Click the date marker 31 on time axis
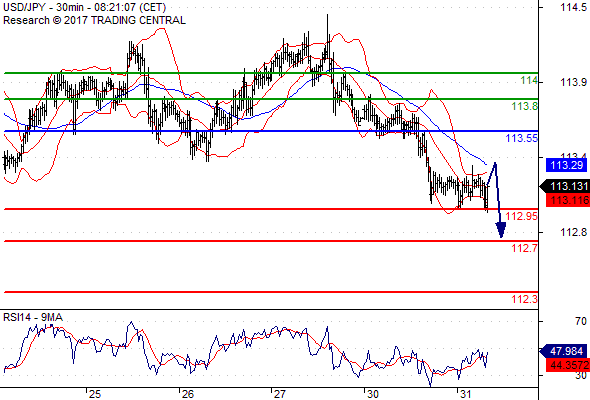 [465, 394]
